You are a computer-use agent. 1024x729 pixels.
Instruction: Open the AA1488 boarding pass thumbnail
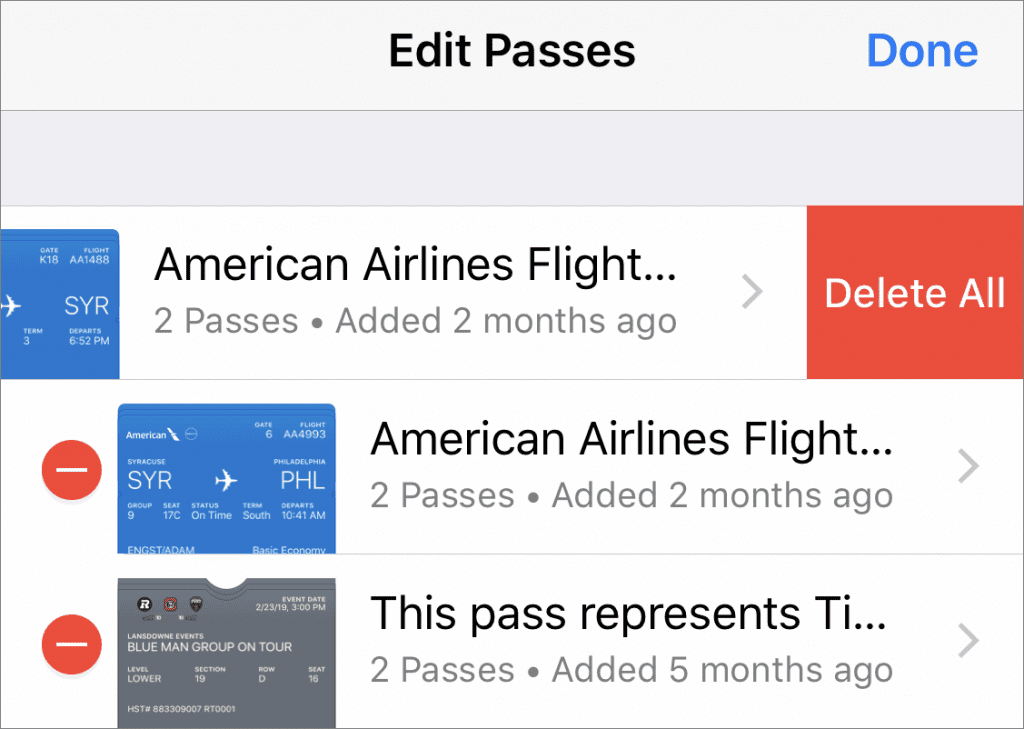(x=60, y=303)
